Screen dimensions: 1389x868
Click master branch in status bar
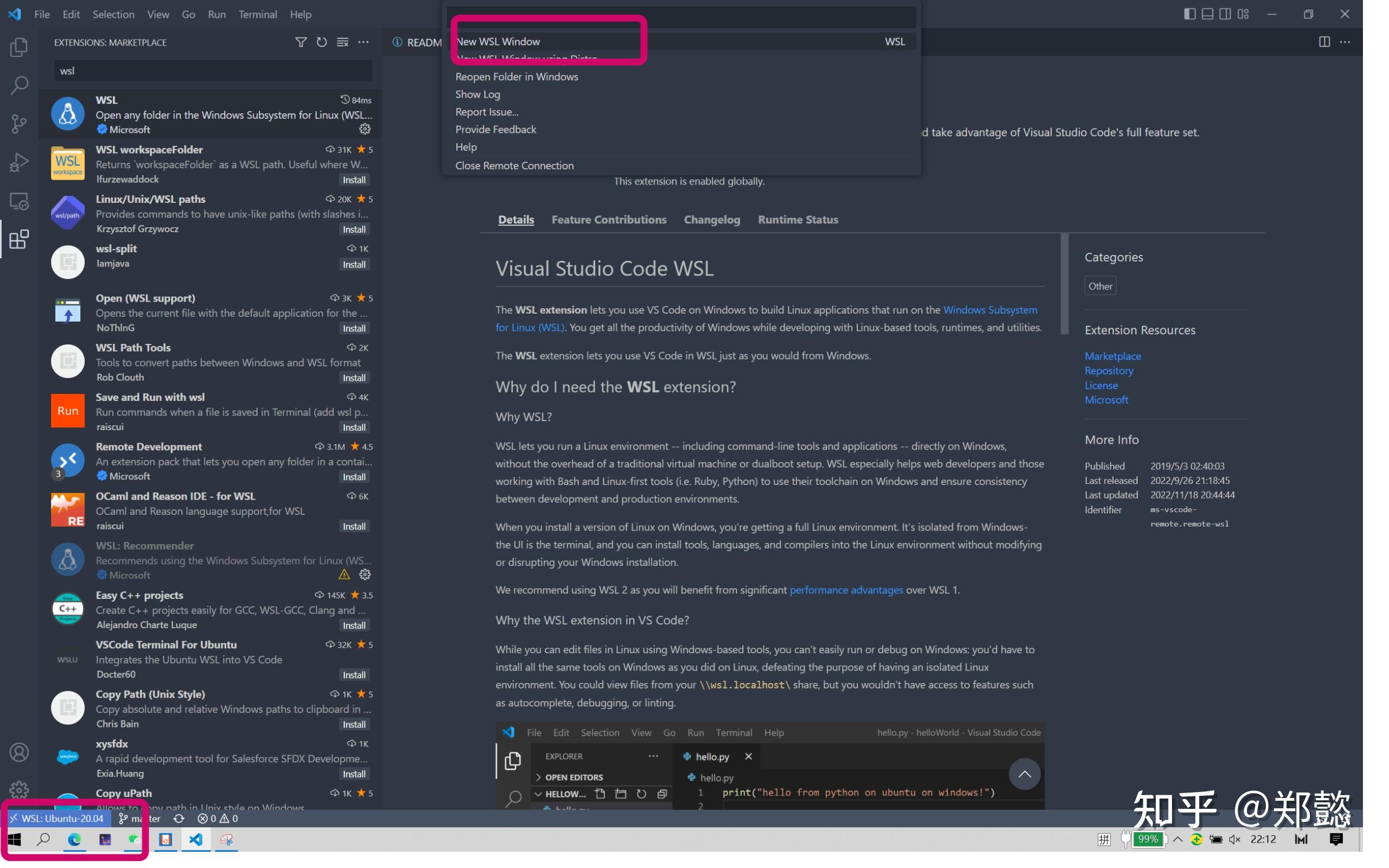click(x=139, y=819)
